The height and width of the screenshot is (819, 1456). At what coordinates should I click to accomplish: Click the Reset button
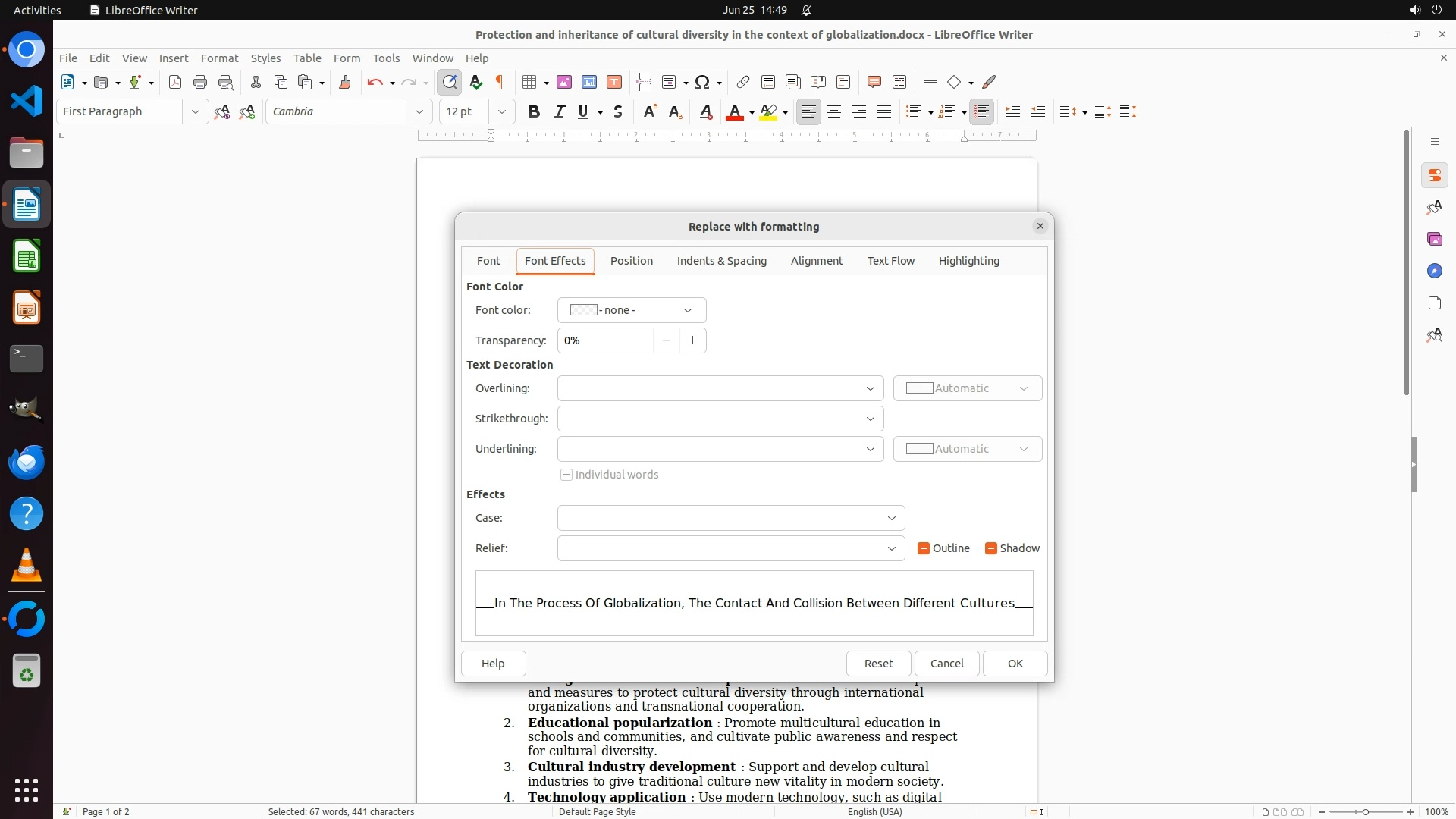878,664
